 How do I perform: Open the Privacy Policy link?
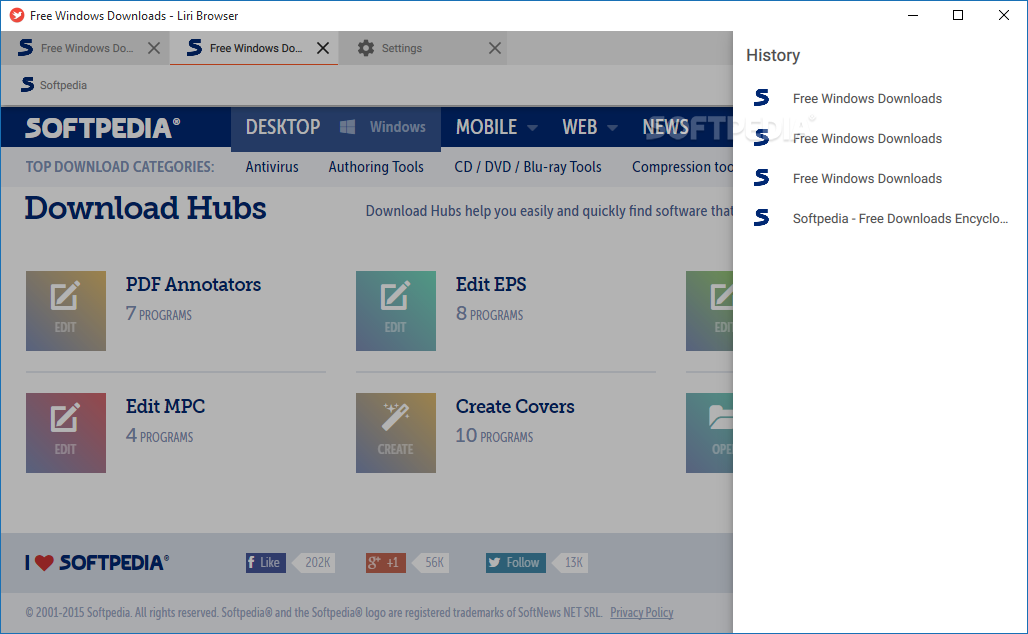coord(642,612)
